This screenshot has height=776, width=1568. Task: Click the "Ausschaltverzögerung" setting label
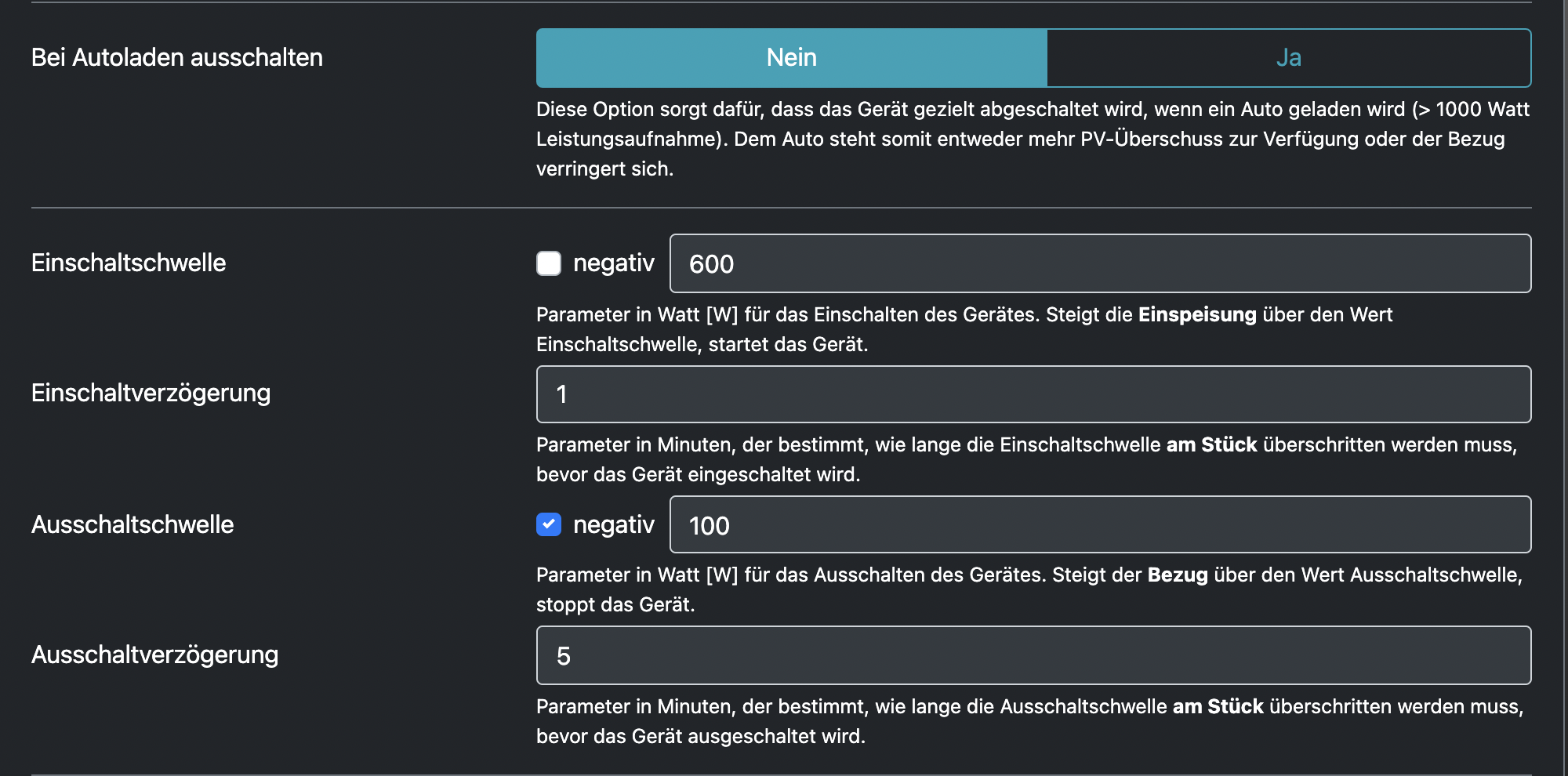(x=154, y=655)
